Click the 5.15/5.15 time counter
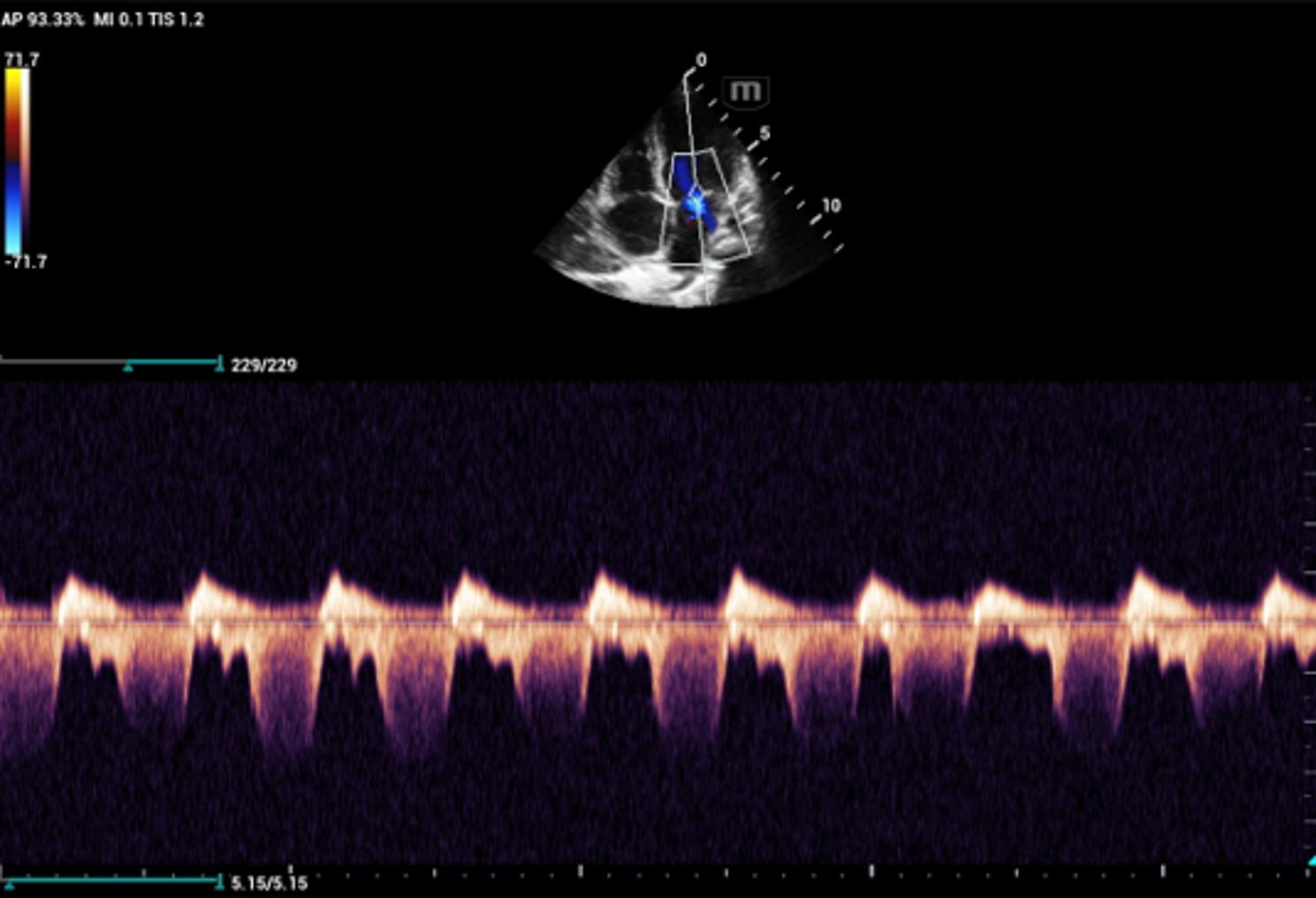This screenshot has width=1316, height=898. [269, 883]
